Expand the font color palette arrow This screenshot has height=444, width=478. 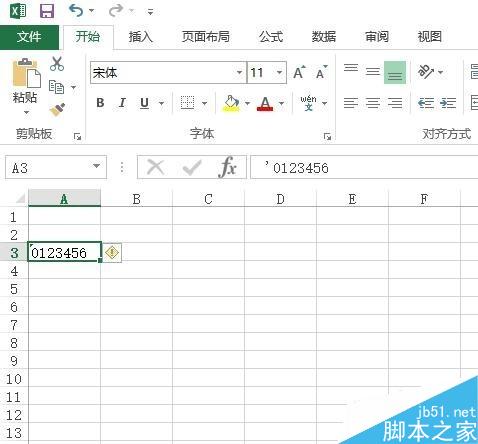282,103
